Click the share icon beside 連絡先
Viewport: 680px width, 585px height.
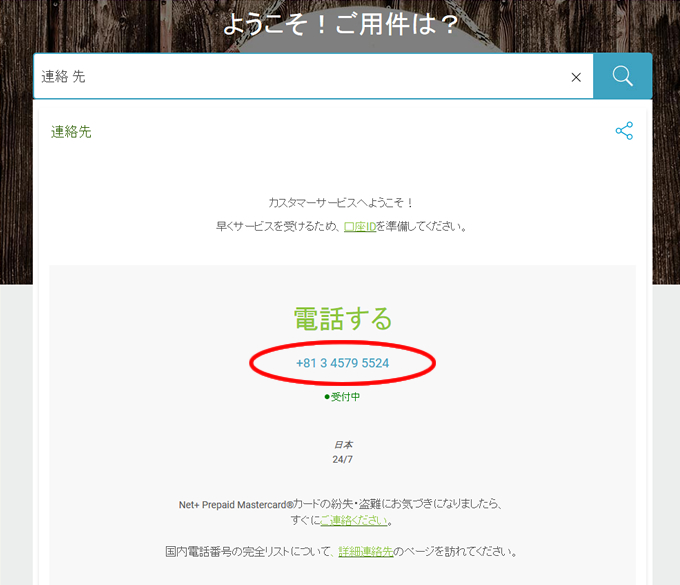tap(624, 131)
